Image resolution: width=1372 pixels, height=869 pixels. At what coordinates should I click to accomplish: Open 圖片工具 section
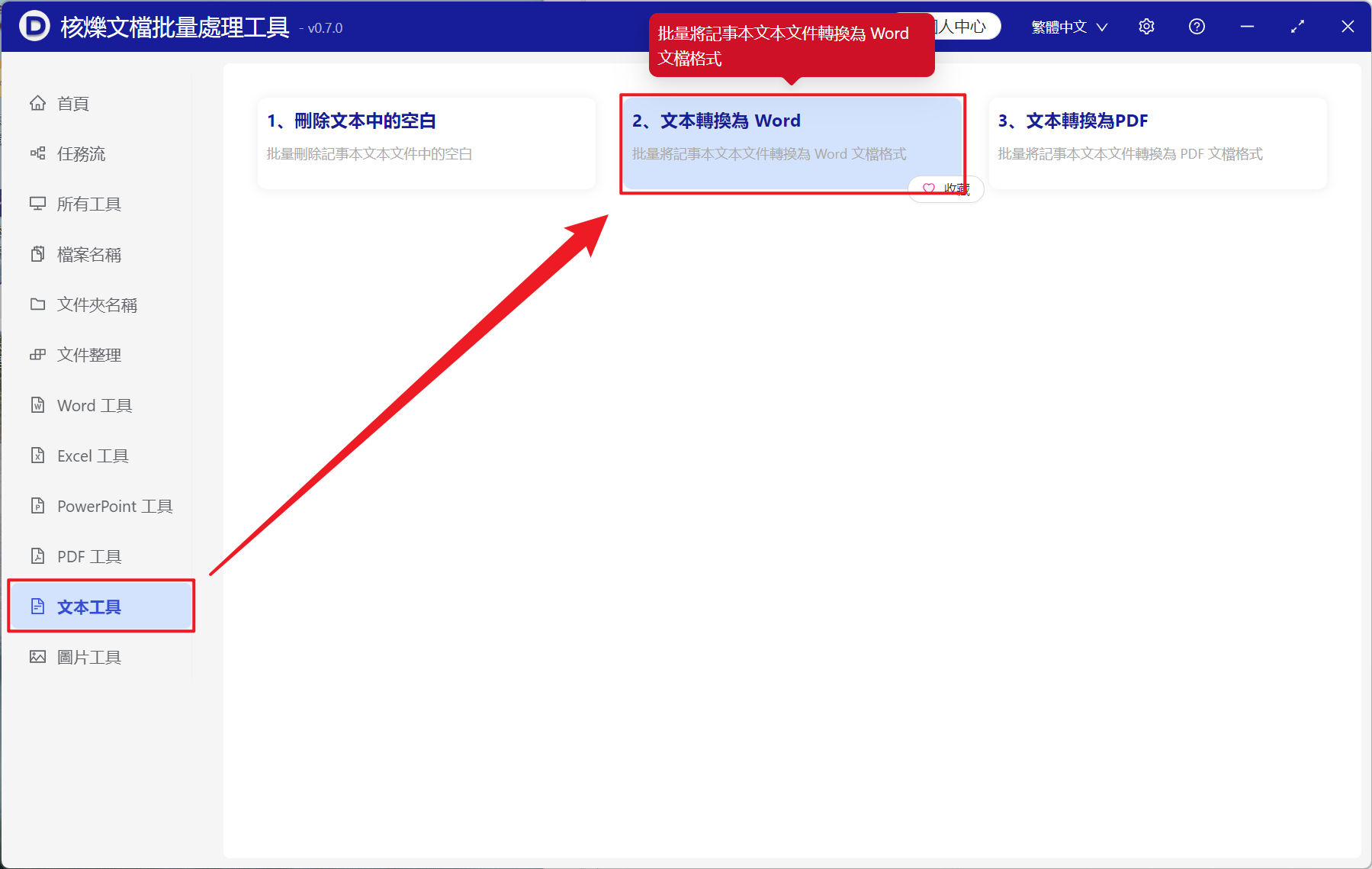100,657
